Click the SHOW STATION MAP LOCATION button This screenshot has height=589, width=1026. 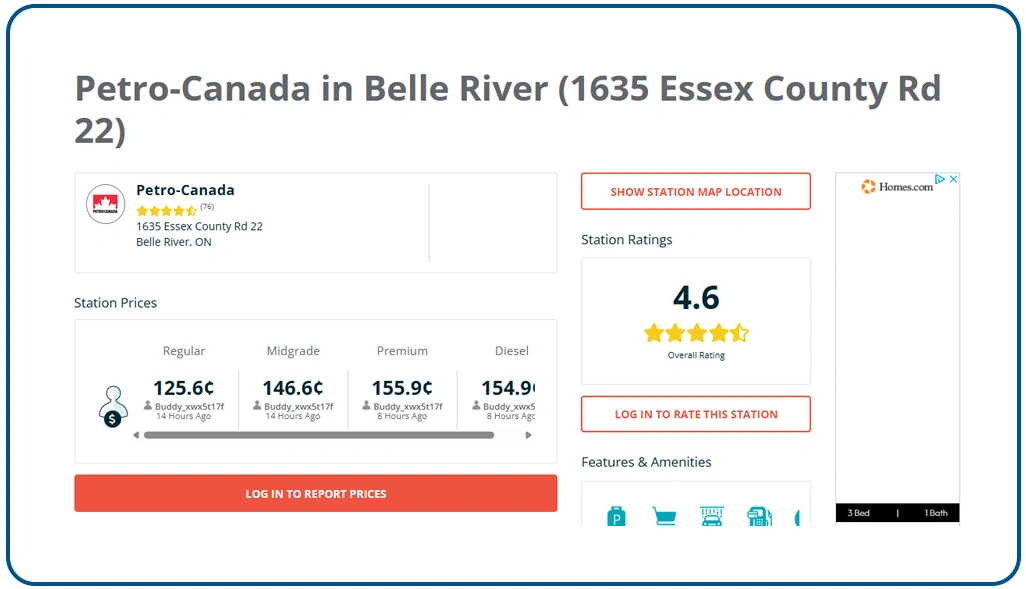695,191
